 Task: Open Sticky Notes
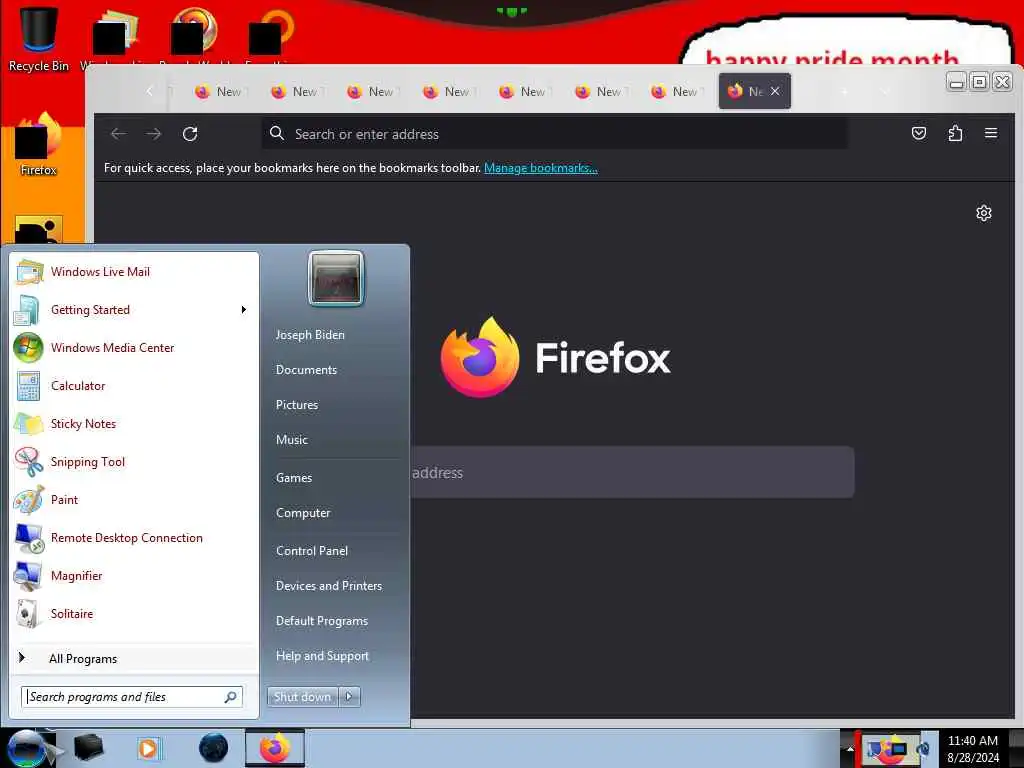[x=134, y=423]
